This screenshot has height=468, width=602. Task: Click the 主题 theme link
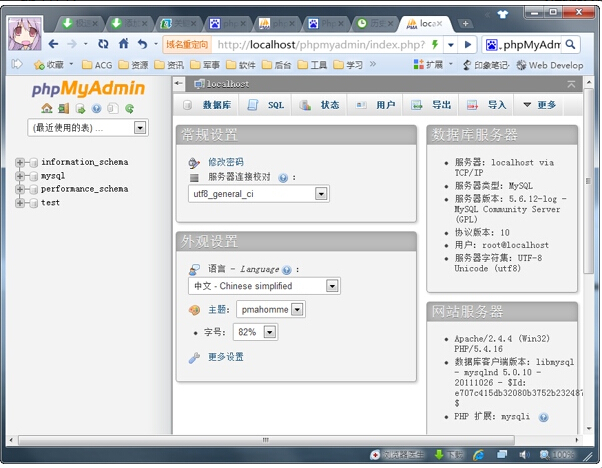217,309
